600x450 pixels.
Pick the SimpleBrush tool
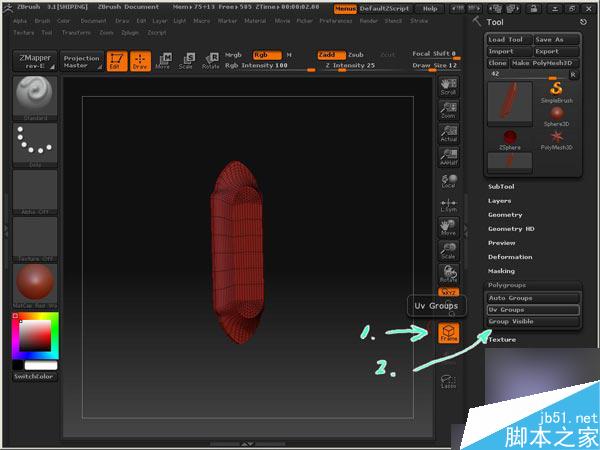tap(556, 92)
